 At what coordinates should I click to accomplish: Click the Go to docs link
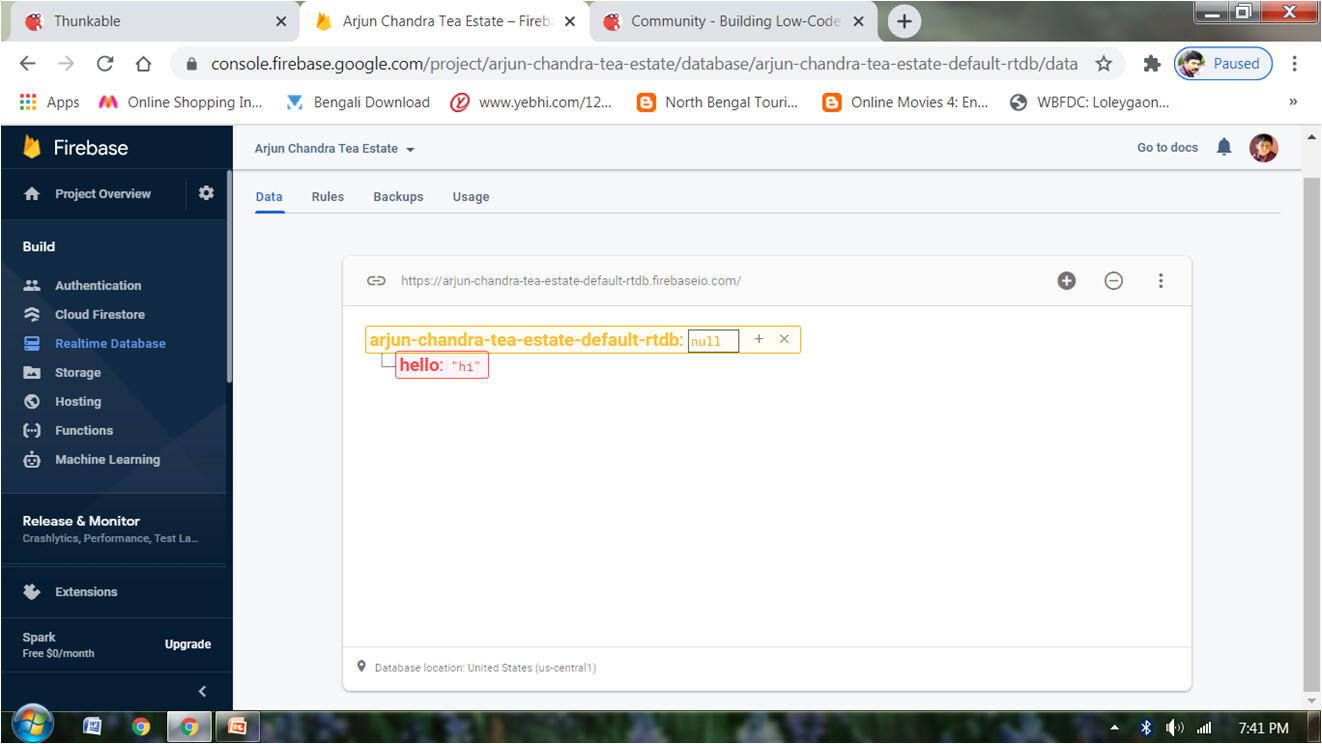[x=1167, y=148]
